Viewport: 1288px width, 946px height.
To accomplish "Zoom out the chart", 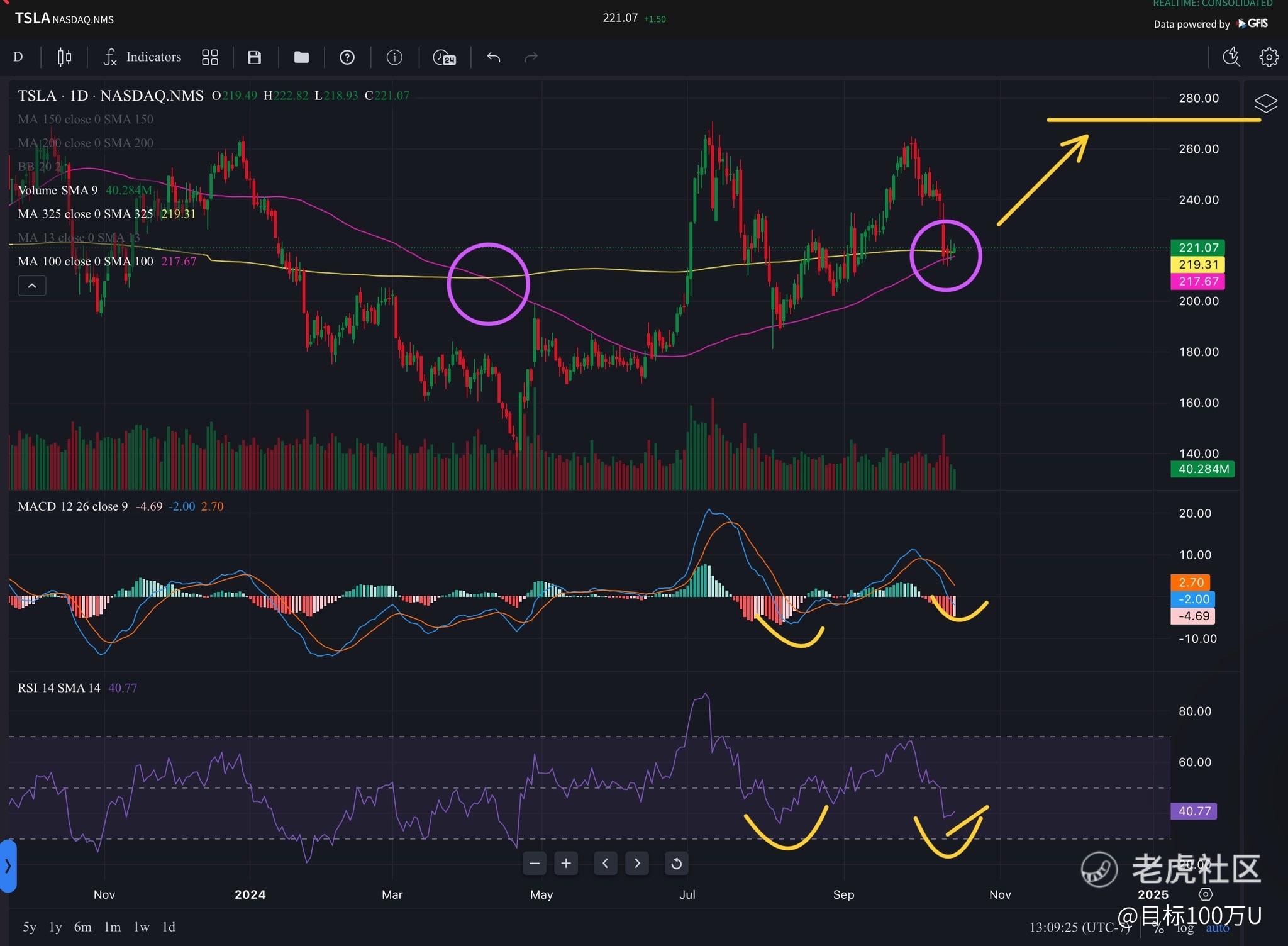I will 534,863.
